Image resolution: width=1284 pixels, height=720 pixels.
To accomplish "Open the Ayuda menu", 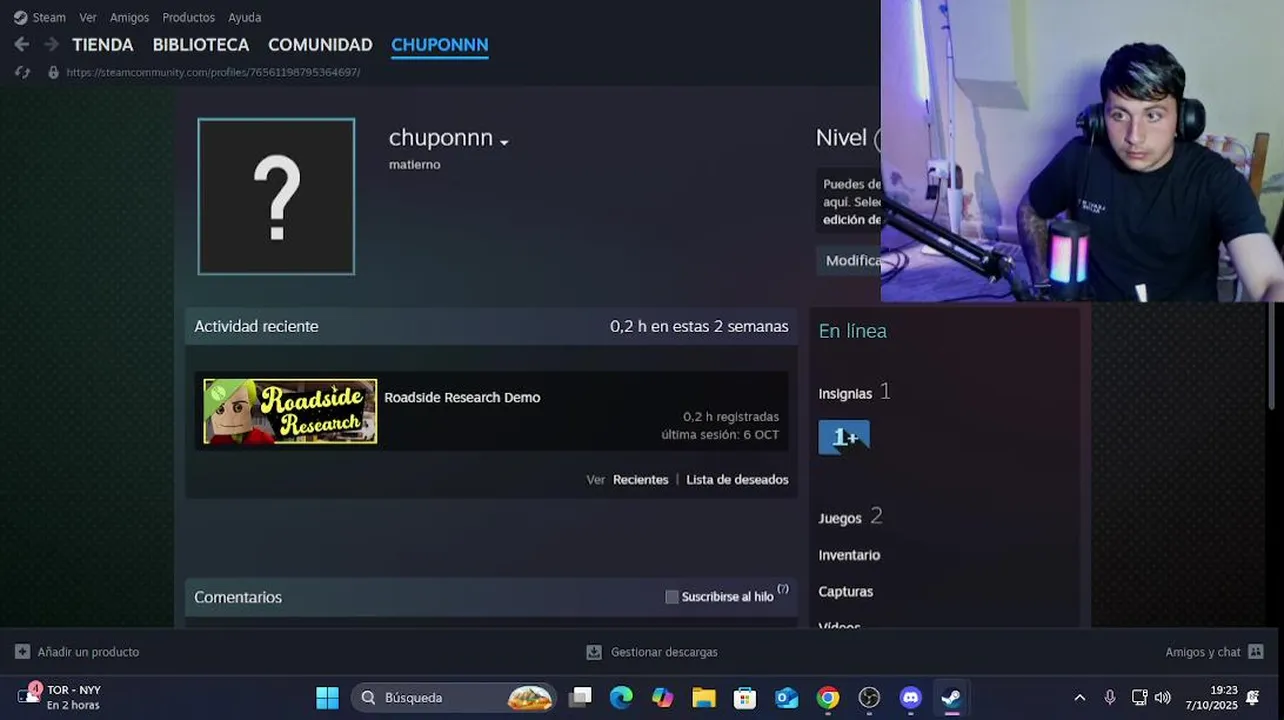I will [x=244, y=17].
